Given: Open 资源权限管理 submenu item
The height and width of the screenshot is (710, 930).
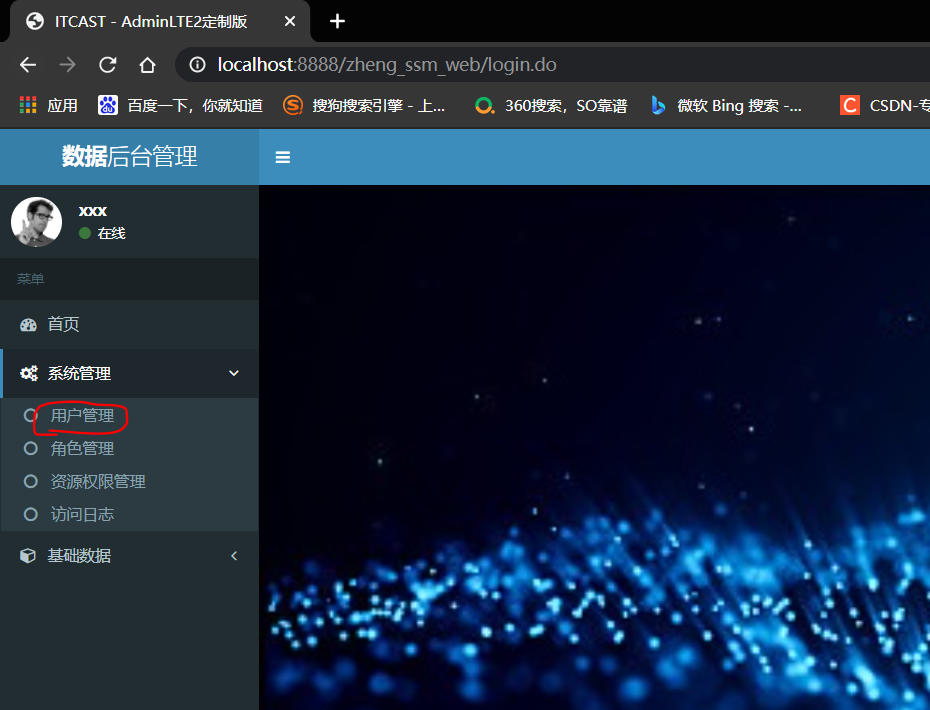Looking at the screenshot, I should pyautogui.click(x=129, y=481).
